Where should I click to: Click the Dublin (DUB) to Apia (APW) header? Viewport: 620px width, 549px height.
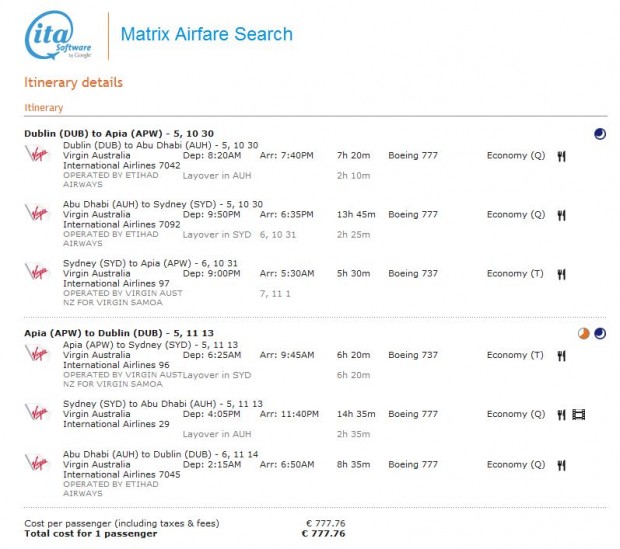118,133
